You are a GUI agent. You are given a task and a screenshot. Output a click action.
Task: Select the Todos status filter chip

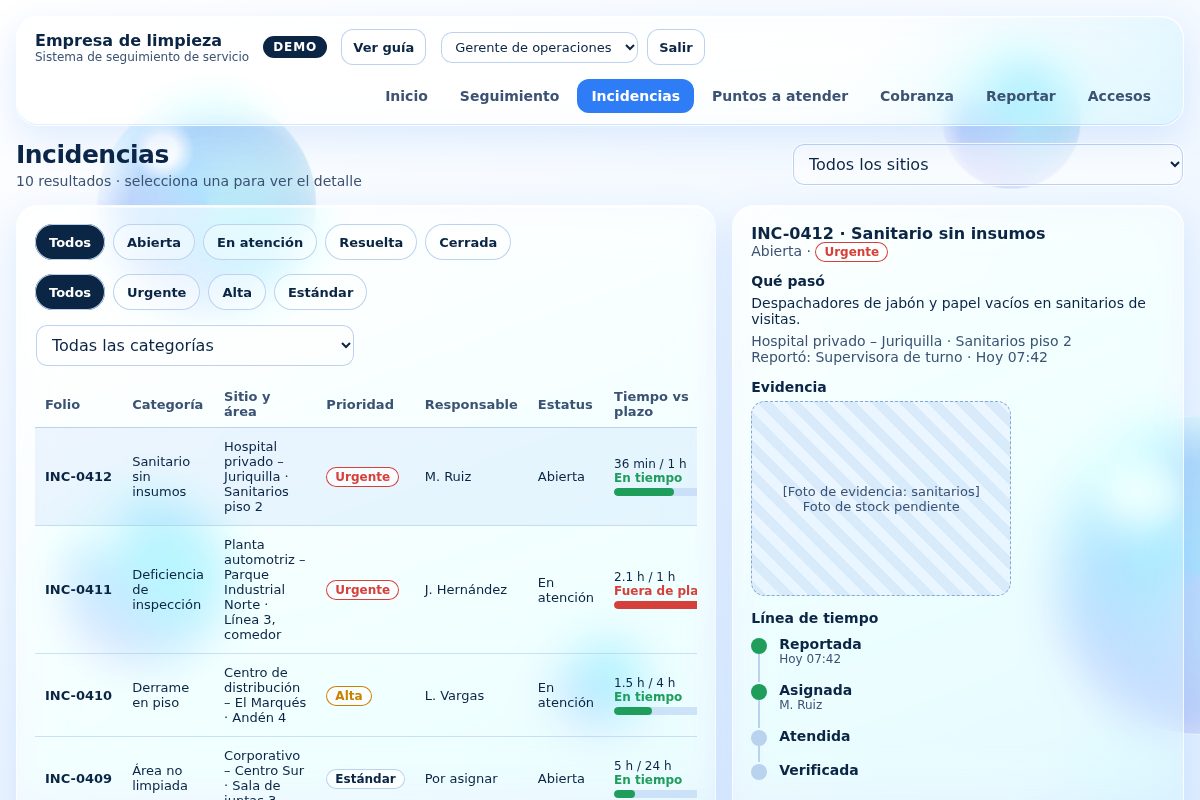pyautogui.click(x=70, y=242)
